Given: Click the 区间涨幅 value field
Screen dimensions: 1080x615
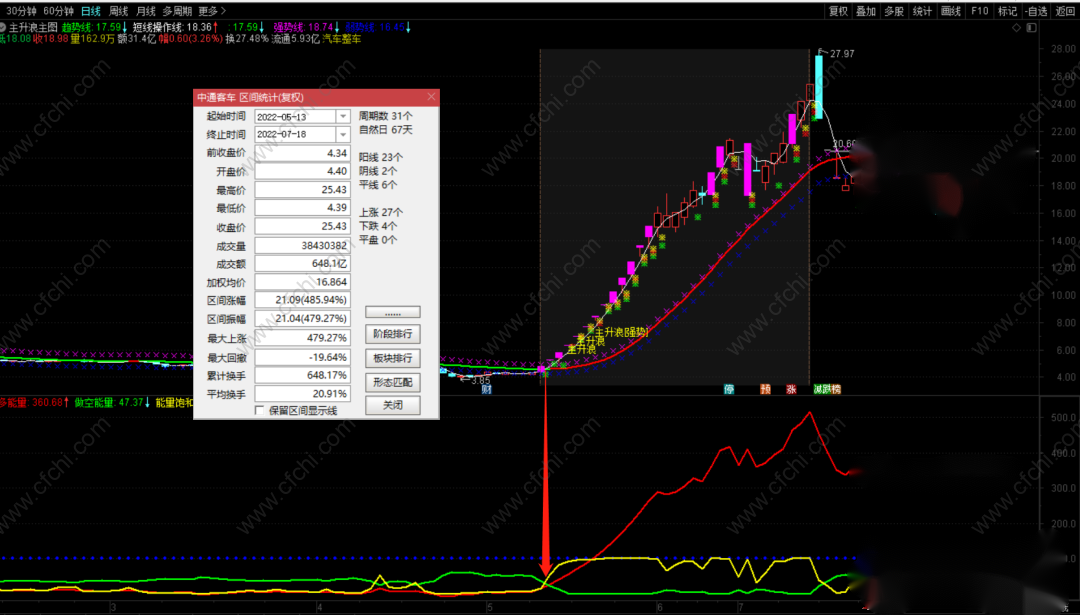Looking at the screenshot, I should pos(302,300).
